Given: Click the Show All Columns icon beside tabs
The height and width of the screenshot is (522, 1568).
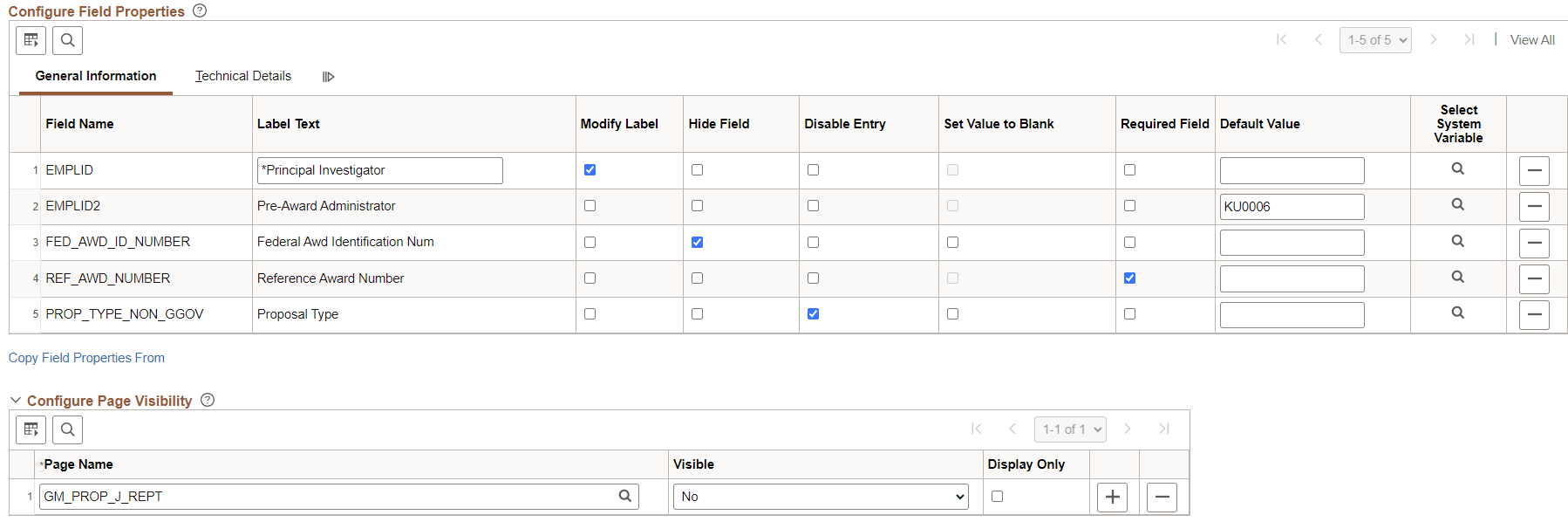Looking at the screenshot, I should (328, 77).
